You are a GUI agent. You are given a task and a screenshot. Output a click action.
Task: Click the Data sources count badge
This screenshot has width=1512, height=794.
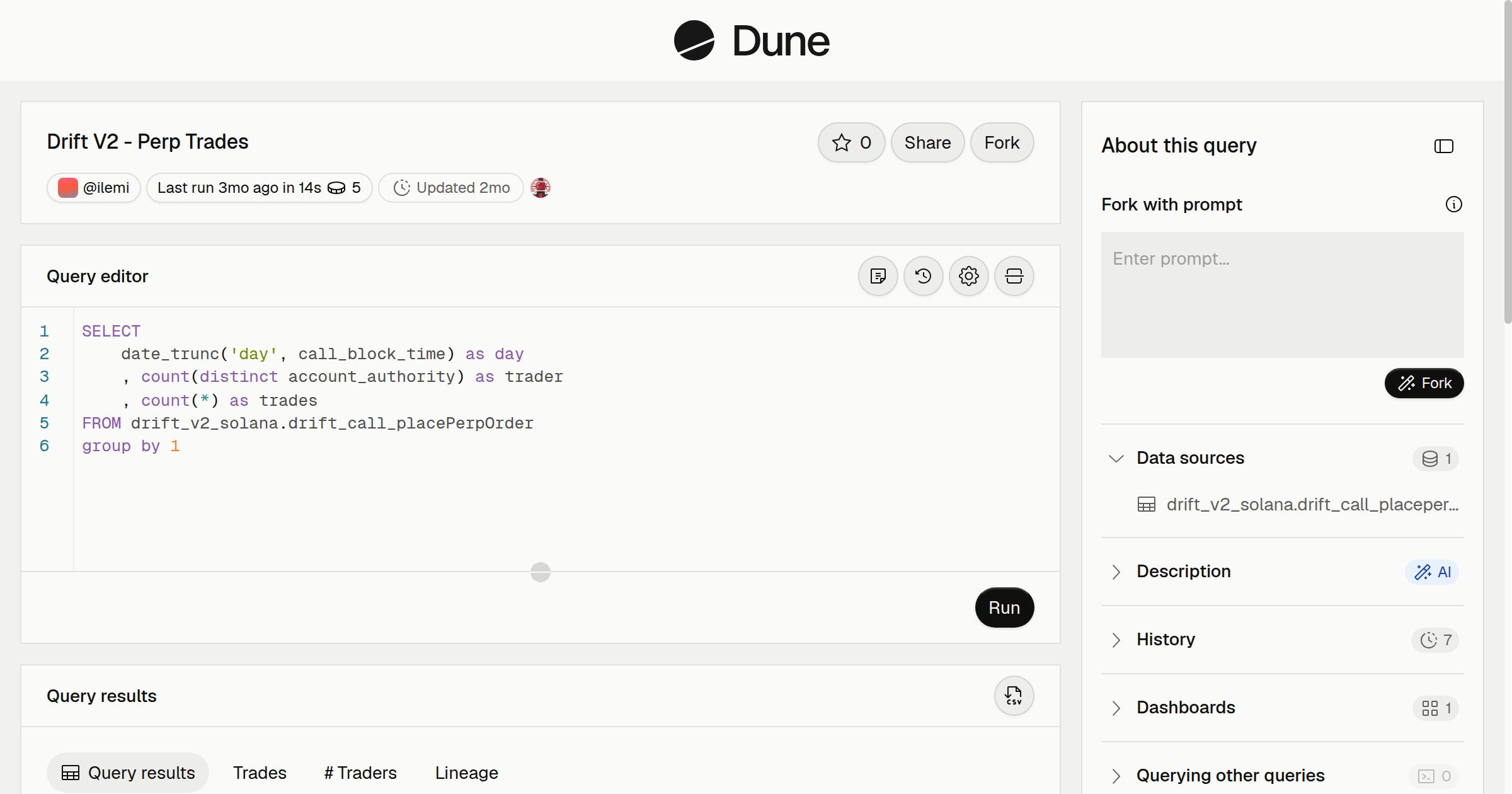(x=1436, y=459)
